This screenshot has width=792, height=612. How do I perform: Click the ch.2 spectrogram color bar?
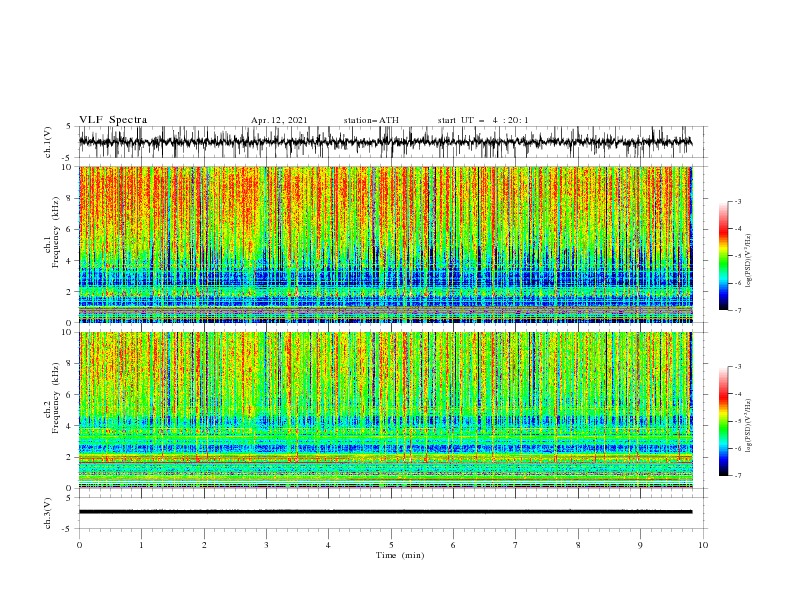click(723, 421)
